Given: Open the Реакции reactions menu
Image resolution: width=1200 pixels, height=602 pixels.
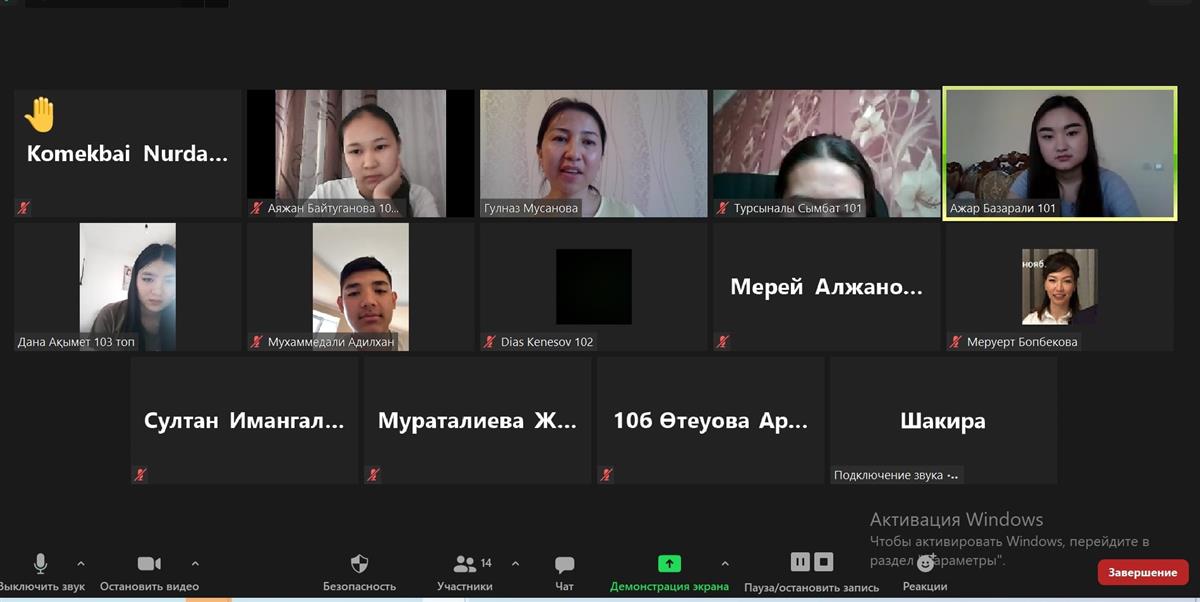Looking at the screenshot, I should (x=925, y=565).
